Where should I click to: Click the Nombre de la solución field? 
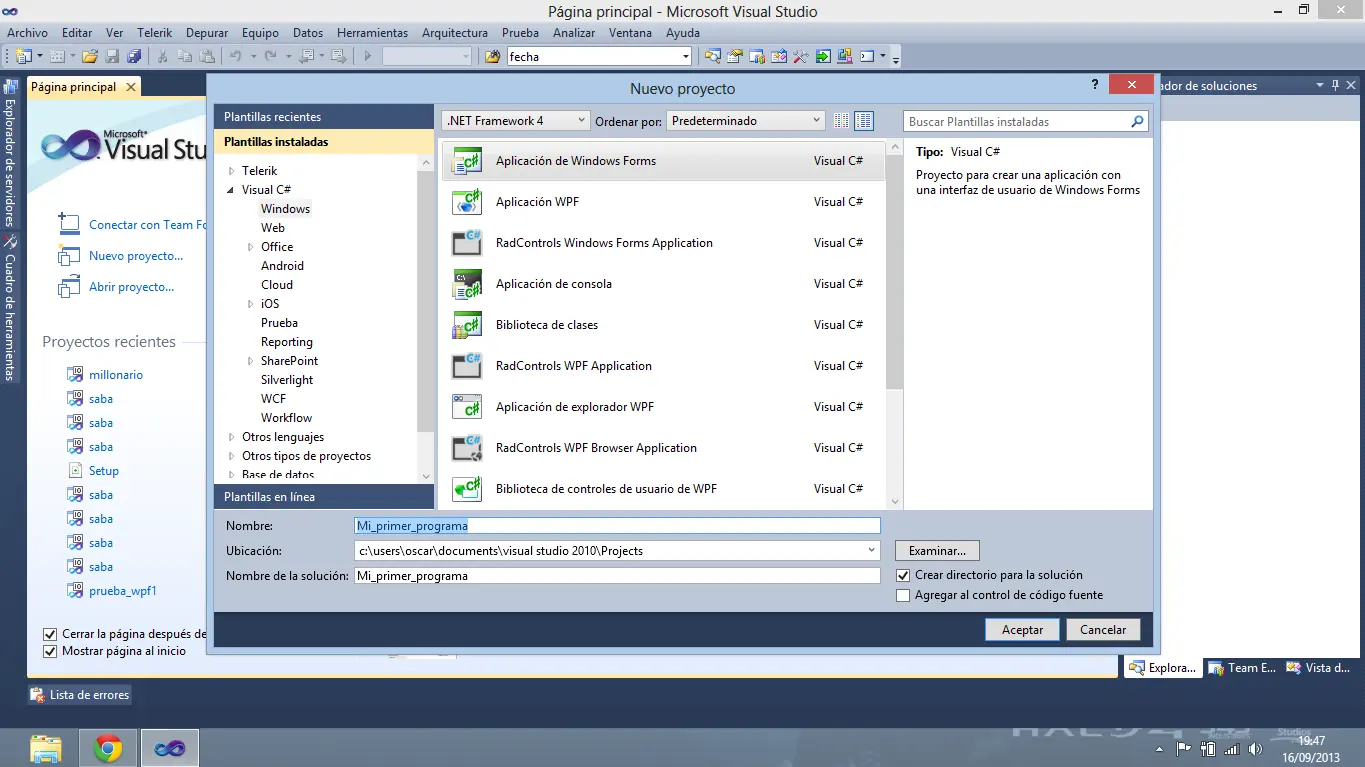tap(617, 576)
